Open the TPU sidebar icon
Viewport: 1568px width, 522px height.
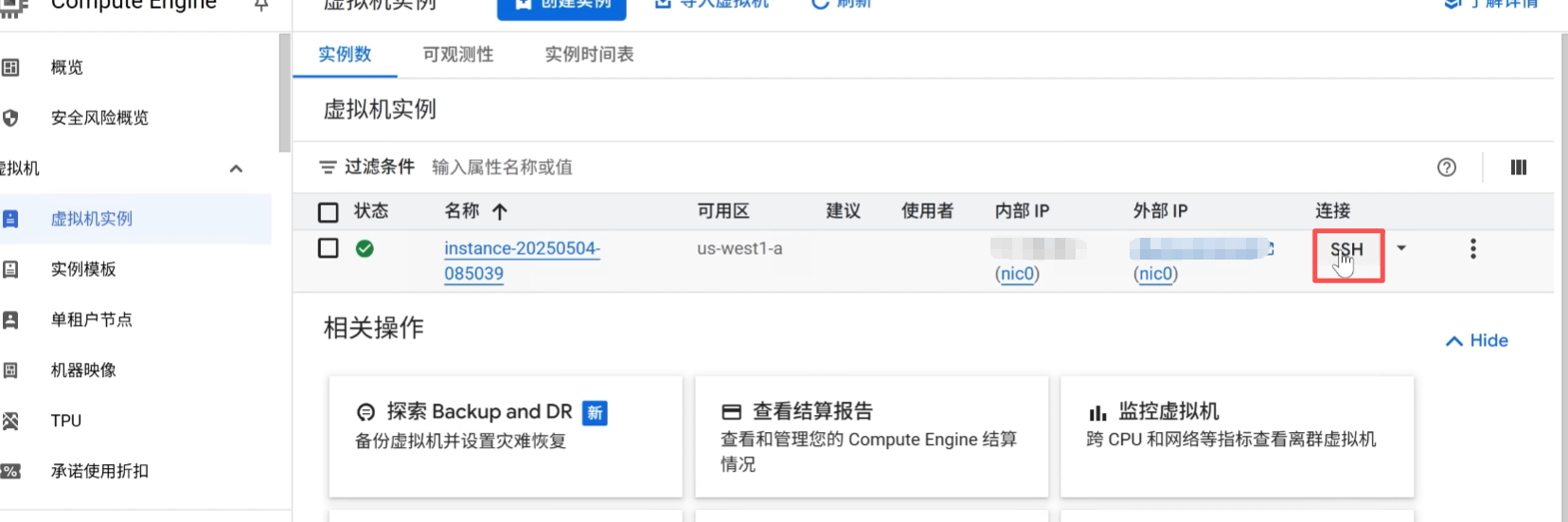click(10, 421)
